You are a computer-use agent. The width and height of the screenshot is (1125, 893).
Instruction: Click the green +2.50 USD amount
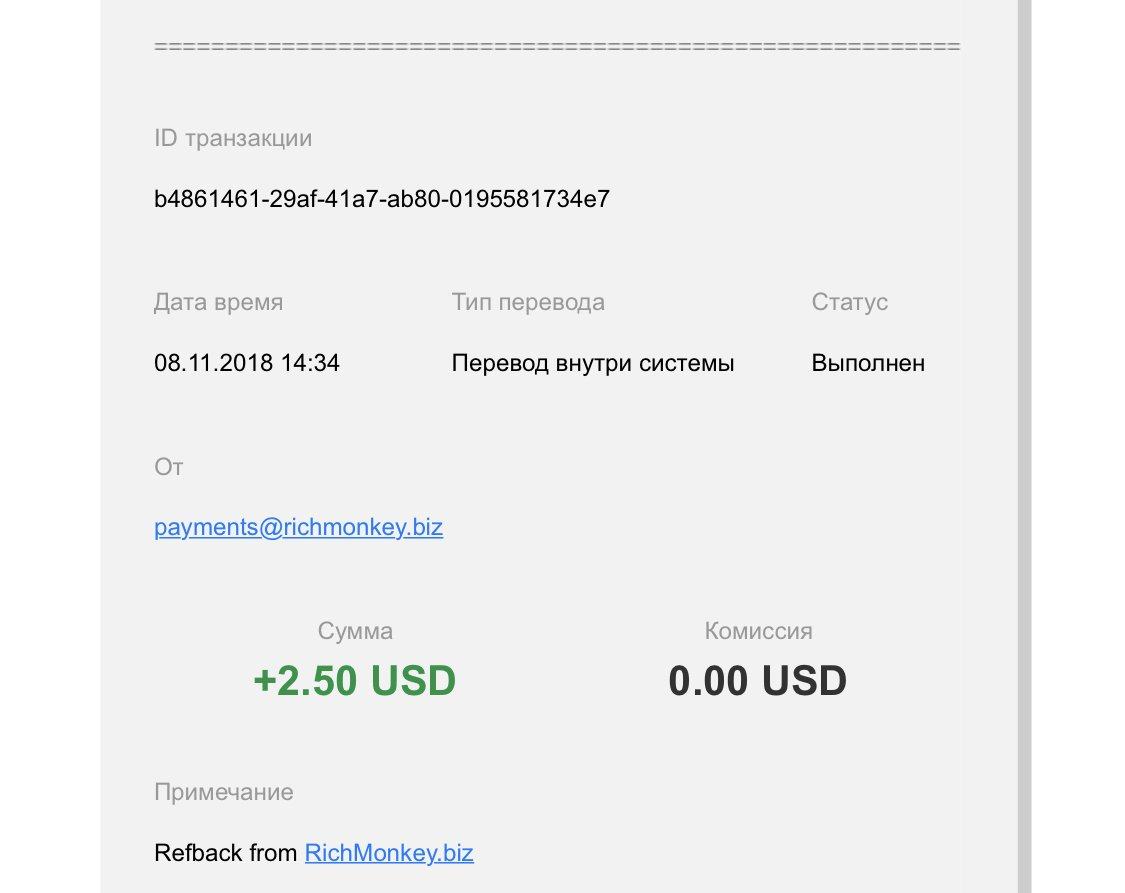click(354, 681)
